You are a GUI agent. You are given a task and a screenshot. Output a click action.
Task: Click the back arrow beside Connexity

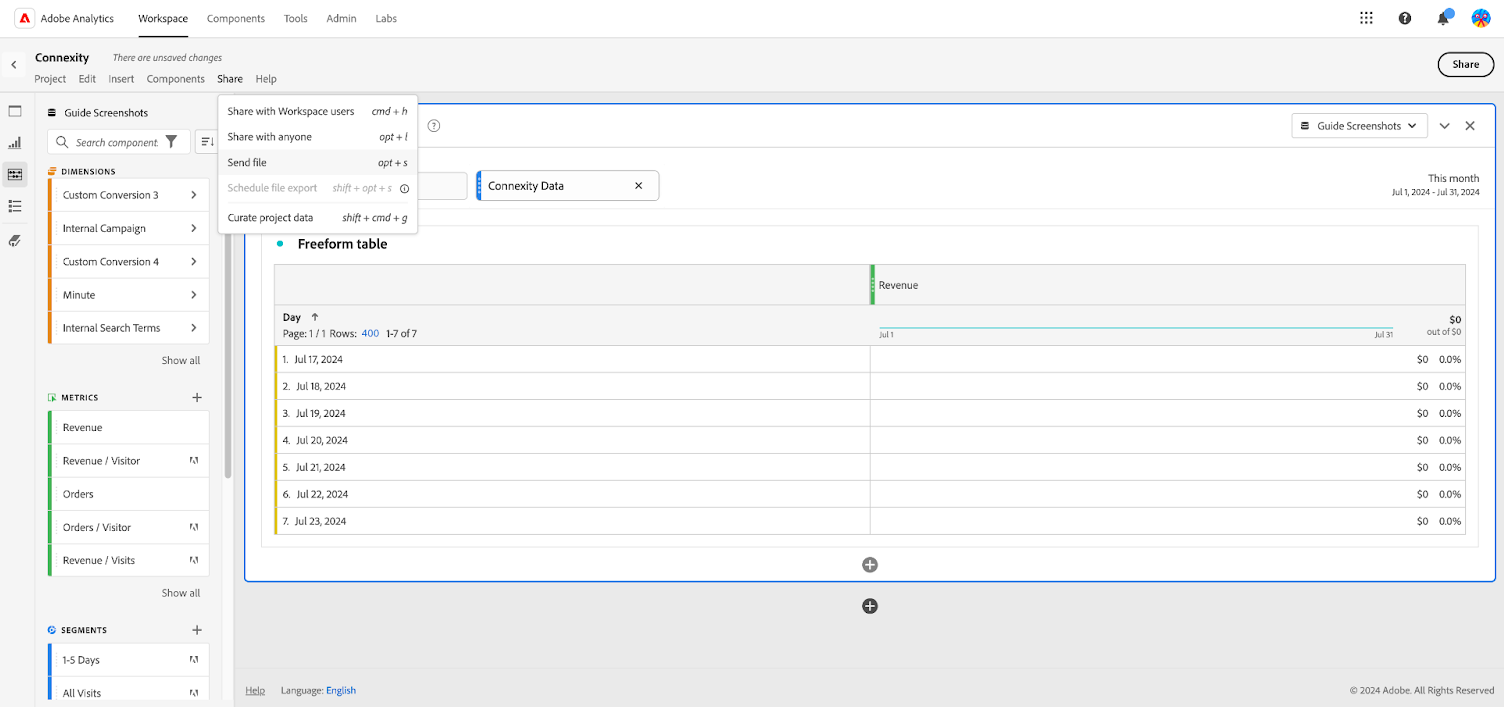(13, 64)
